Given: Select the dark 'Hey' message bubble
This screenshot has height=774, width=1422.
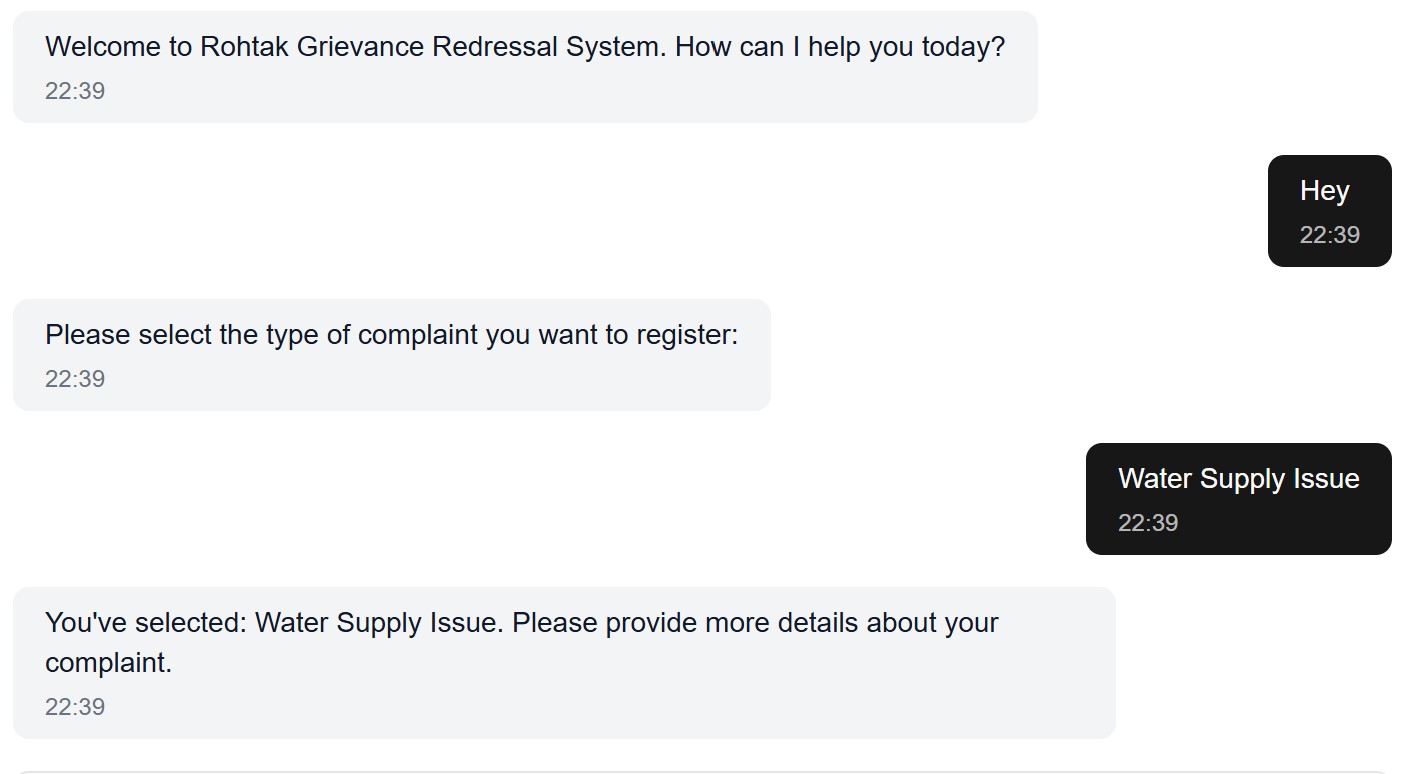Looking at the screenshot, I should (x=1329, y=211).
